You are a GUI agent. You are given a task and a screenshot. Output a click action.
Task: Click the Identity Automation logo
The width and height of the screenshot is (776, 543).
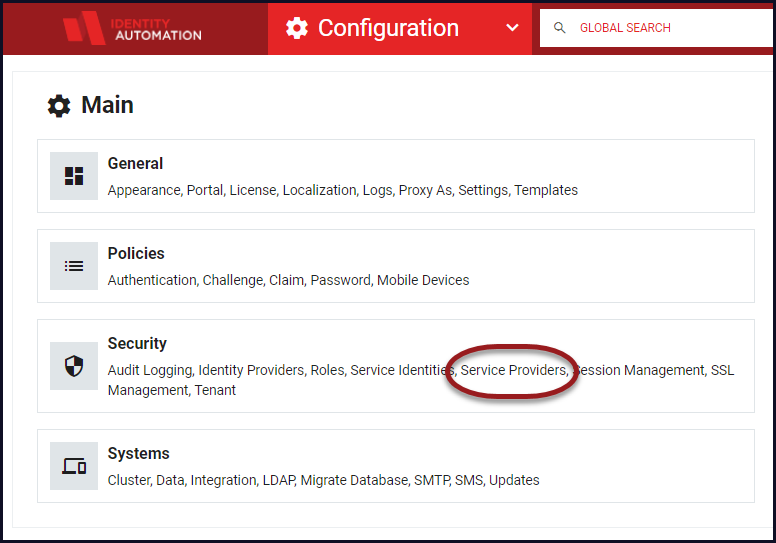[133, 28]
